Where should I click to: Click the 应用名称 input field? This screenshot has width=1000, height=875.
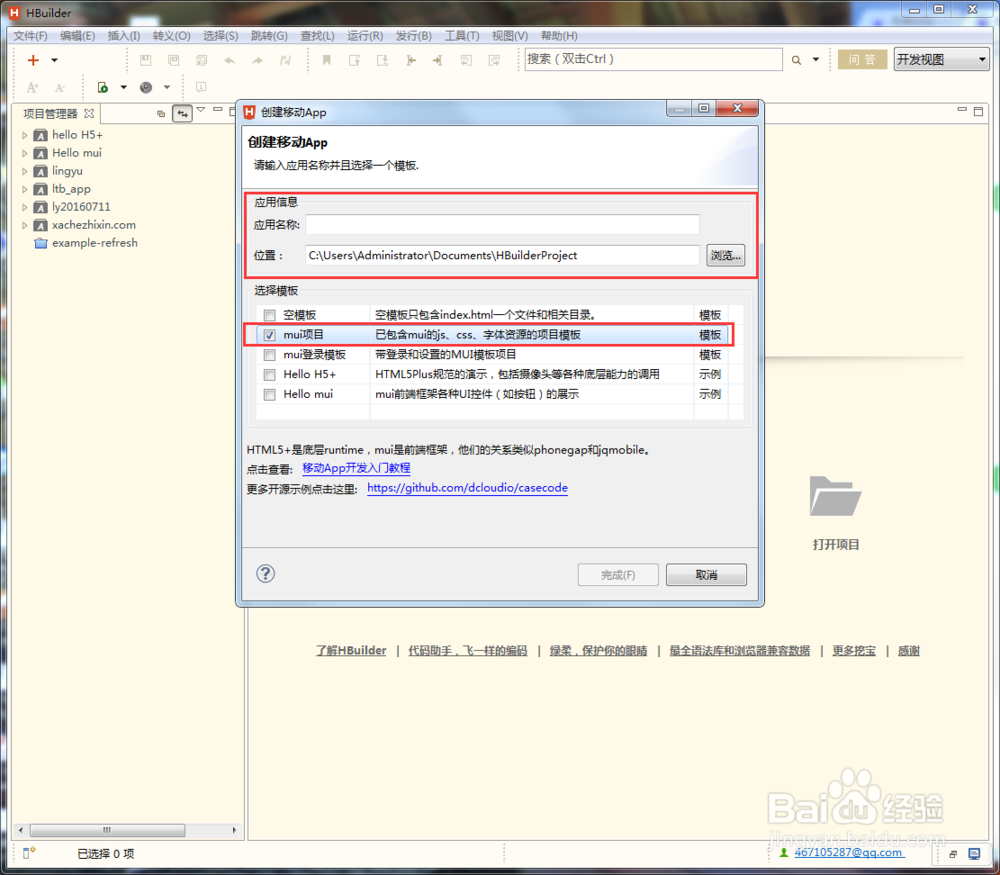[503, 224]
